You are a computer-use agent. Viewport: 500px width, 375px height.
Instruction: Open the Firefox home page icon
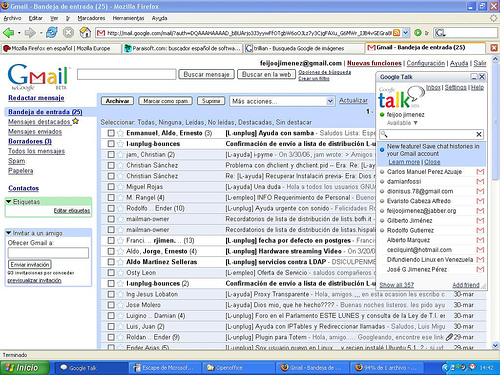(x=85, y=33)
